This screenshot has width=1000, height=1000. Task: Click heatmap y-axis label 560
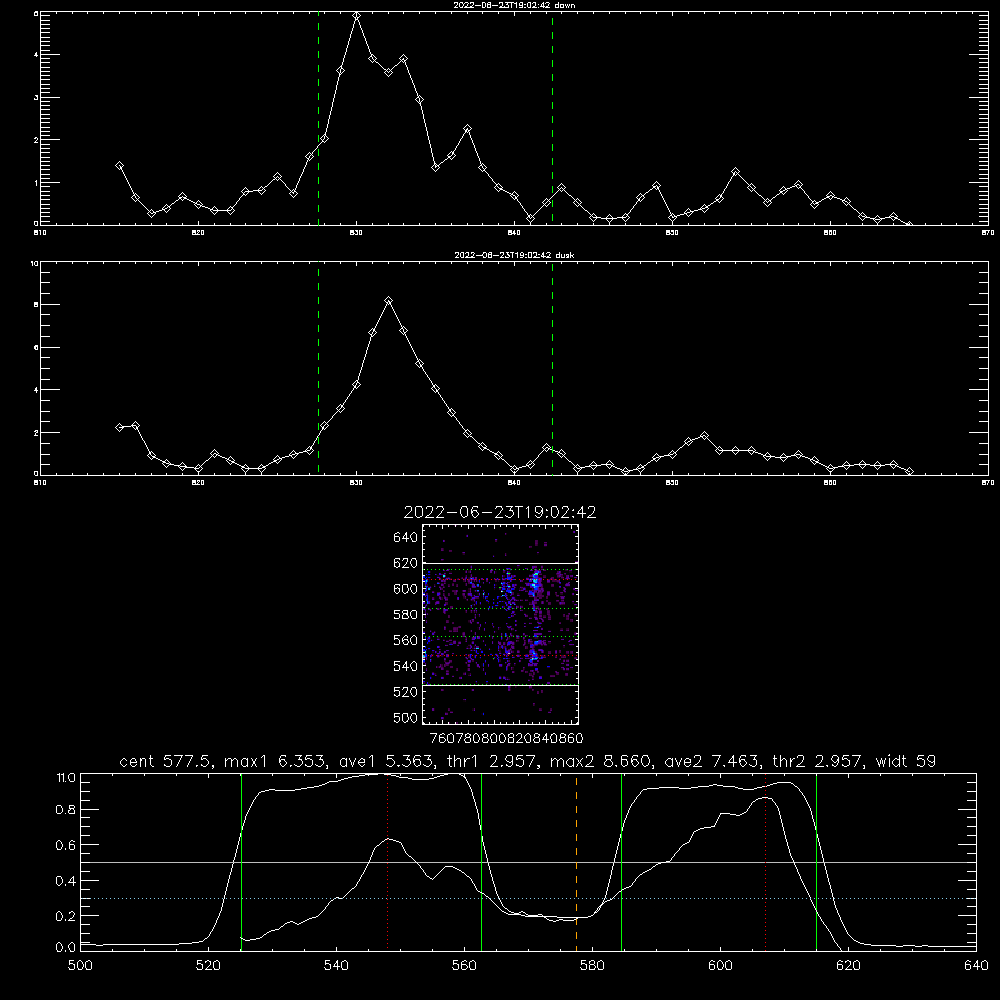[x=406, y=640]
